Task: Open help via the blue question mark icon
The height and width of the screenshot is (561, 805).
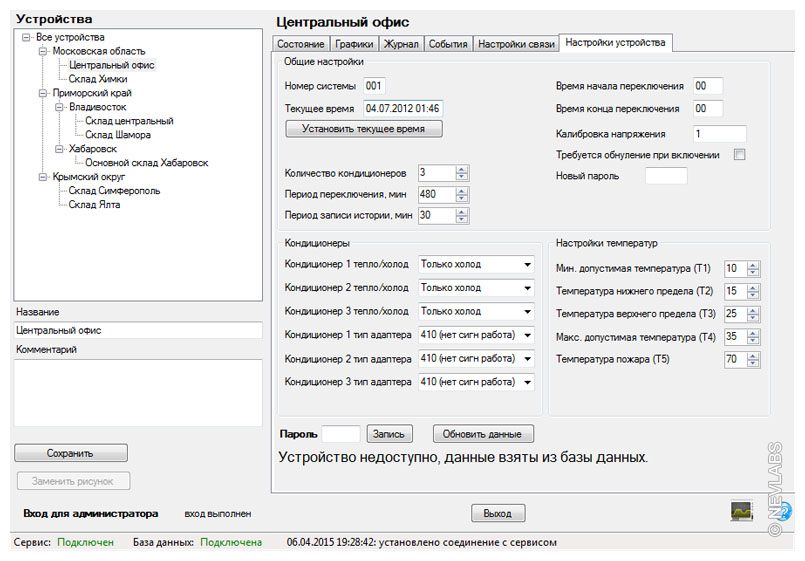Action: (785, 511)
